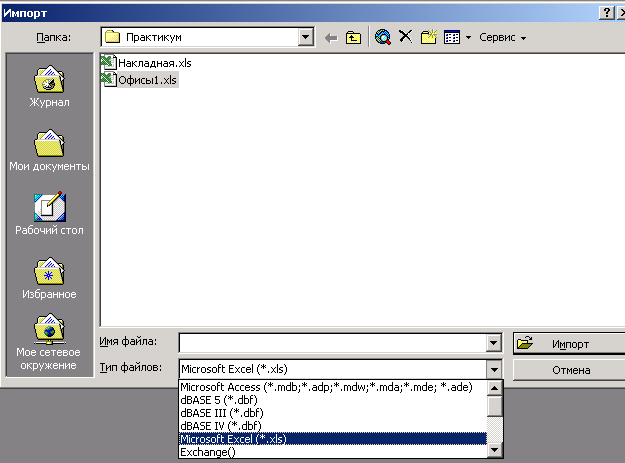Click the file type list scrollbar thumb

(494, 406)
